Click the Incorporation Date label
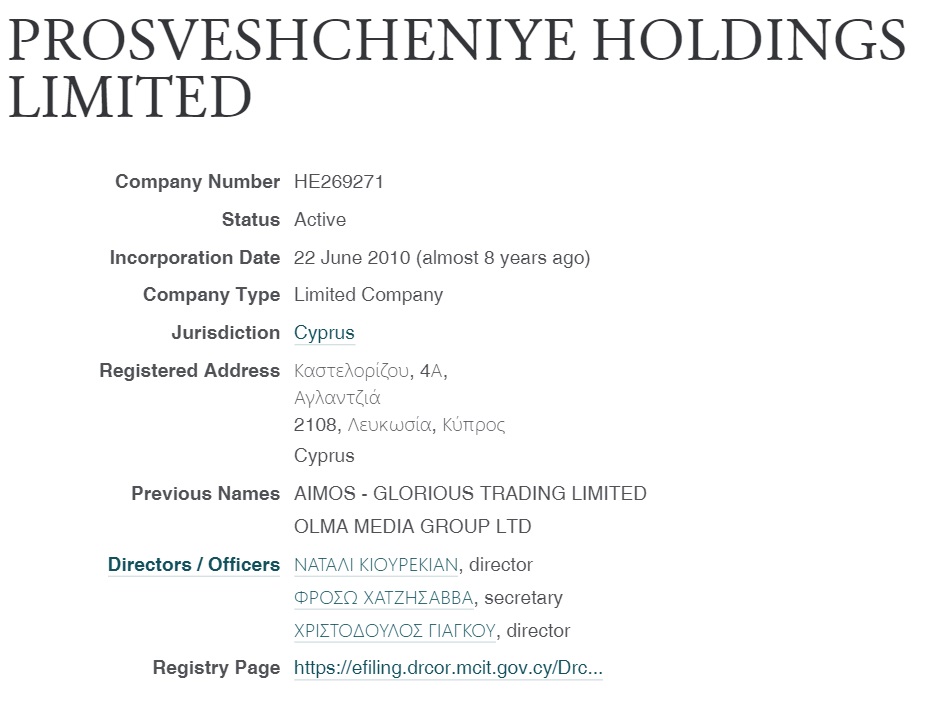 tap(194, 258)
